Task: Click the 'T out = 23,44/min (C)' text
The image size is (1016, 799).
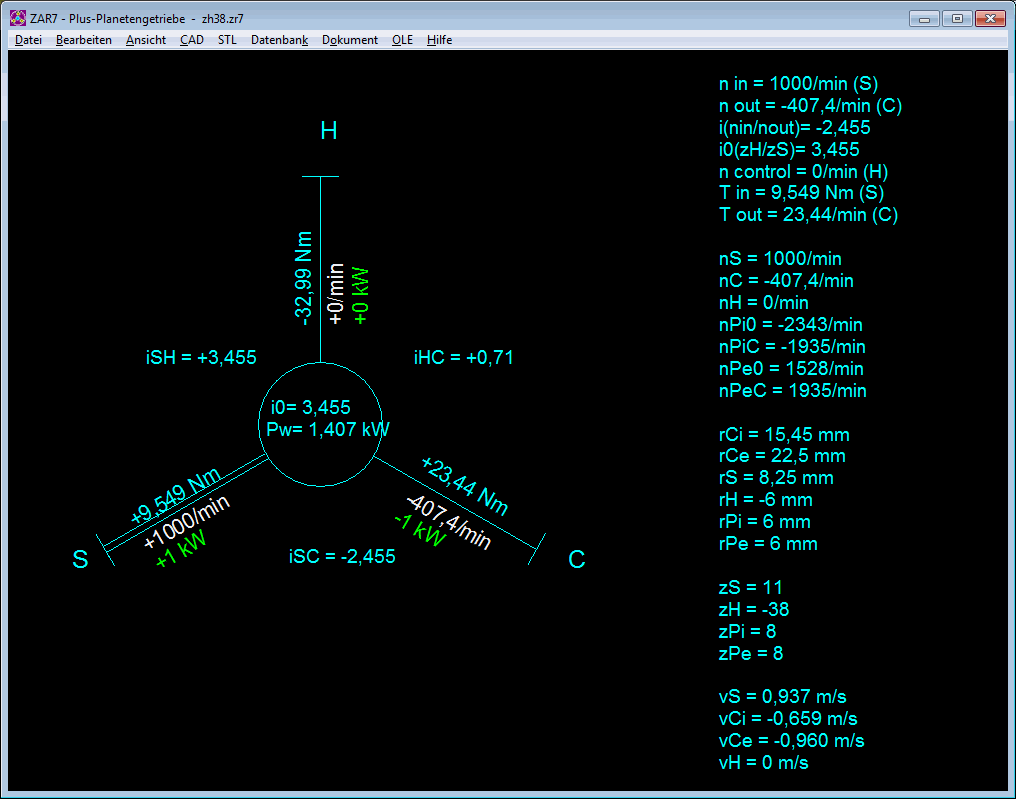Action: click(x=809, y=214)
